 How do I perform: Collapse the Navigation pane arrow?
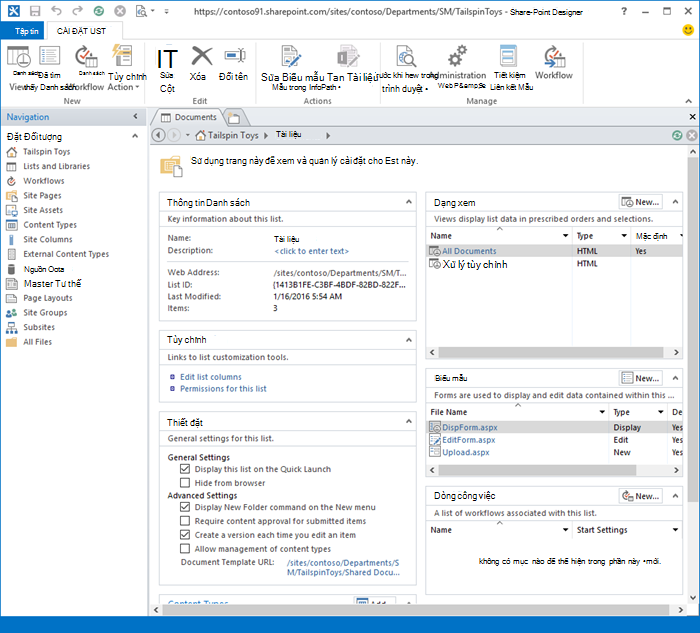[135, 117]
